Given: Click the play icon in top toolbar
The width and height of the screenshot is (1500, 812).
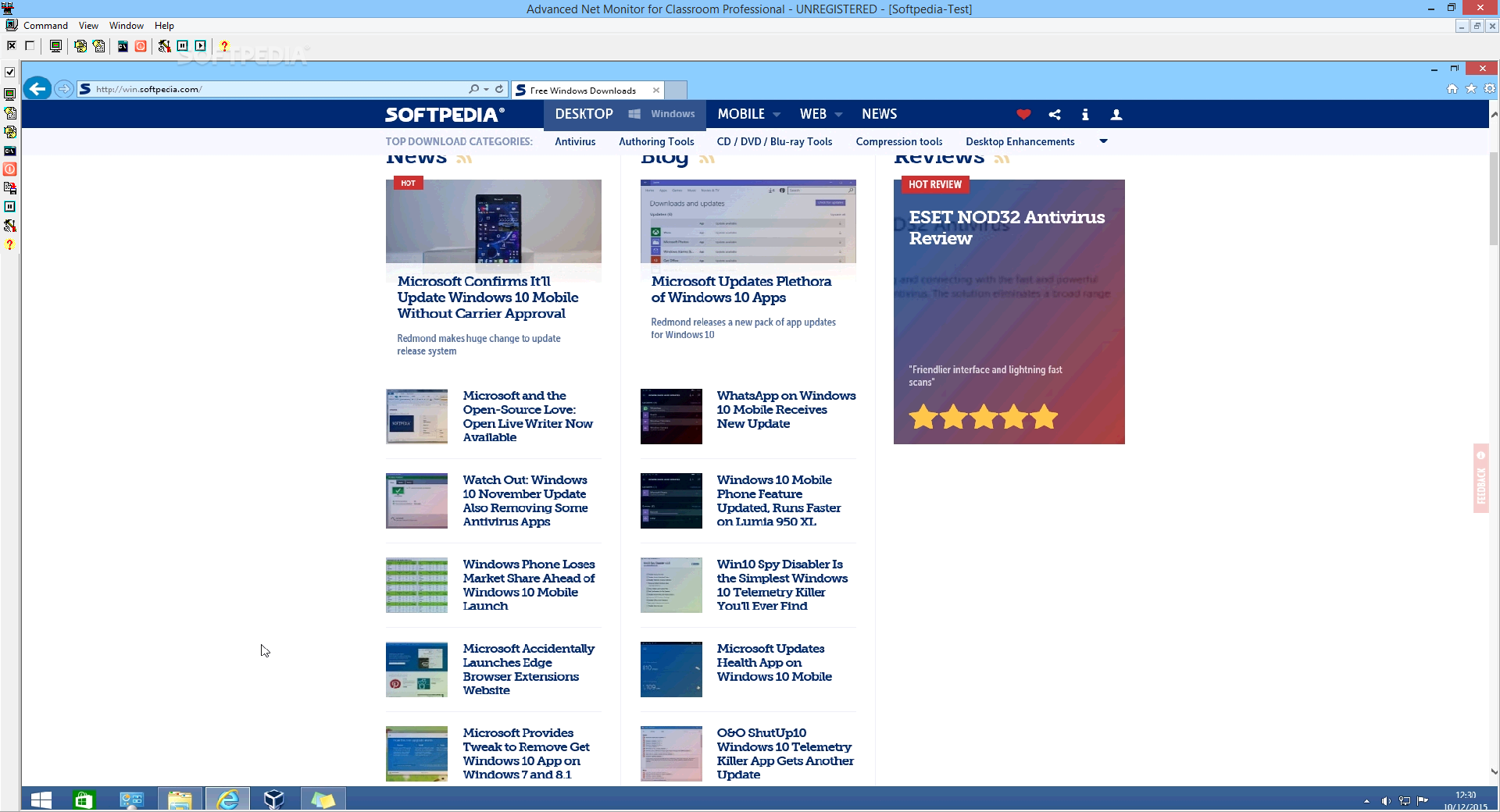Looking at the screenshot, I should 201,46.
